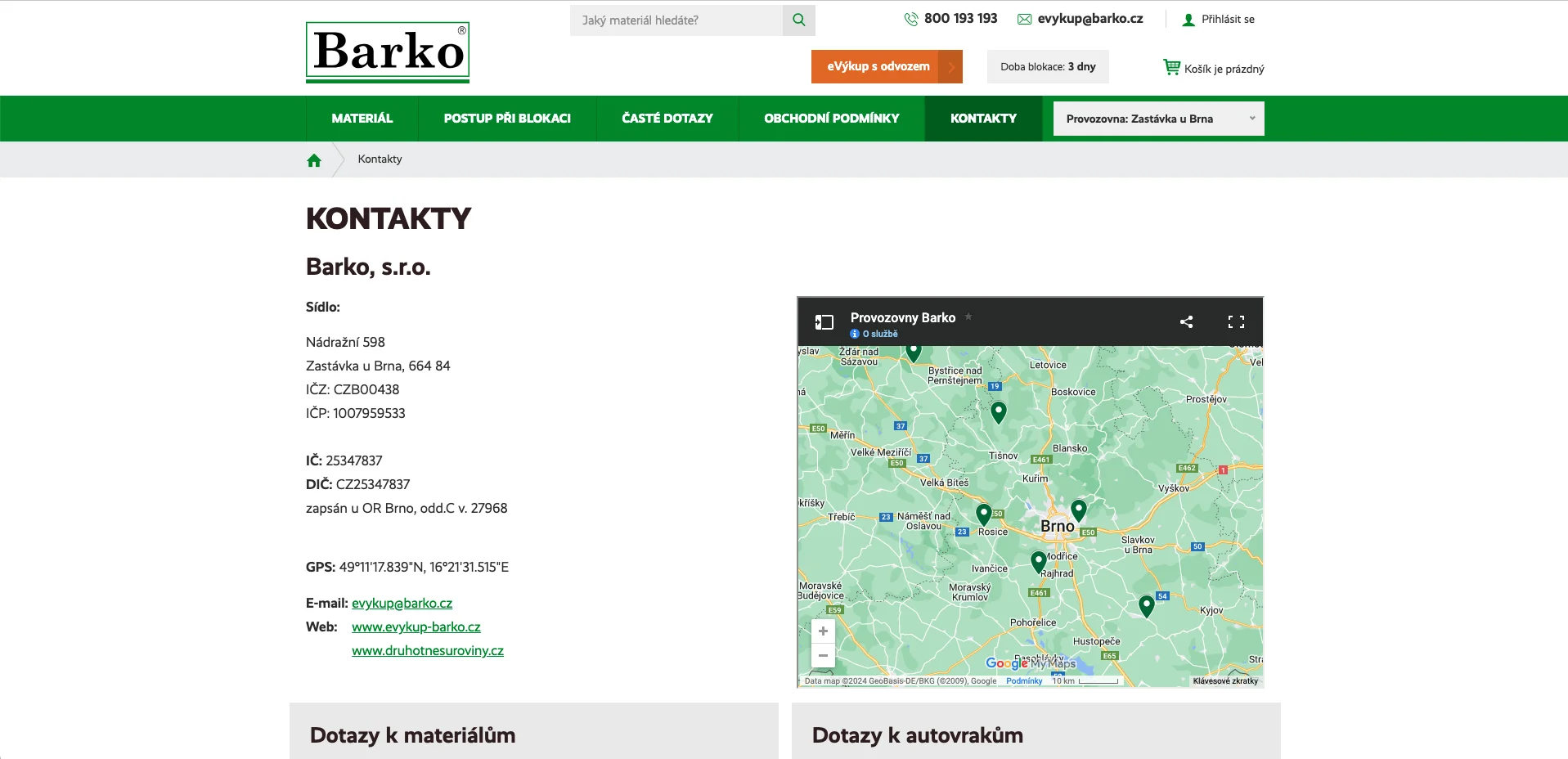Click the arrow on eVýkup s odvozem button
The width and height of the screenshot is (1568, 759).
[x=951, y=67]
